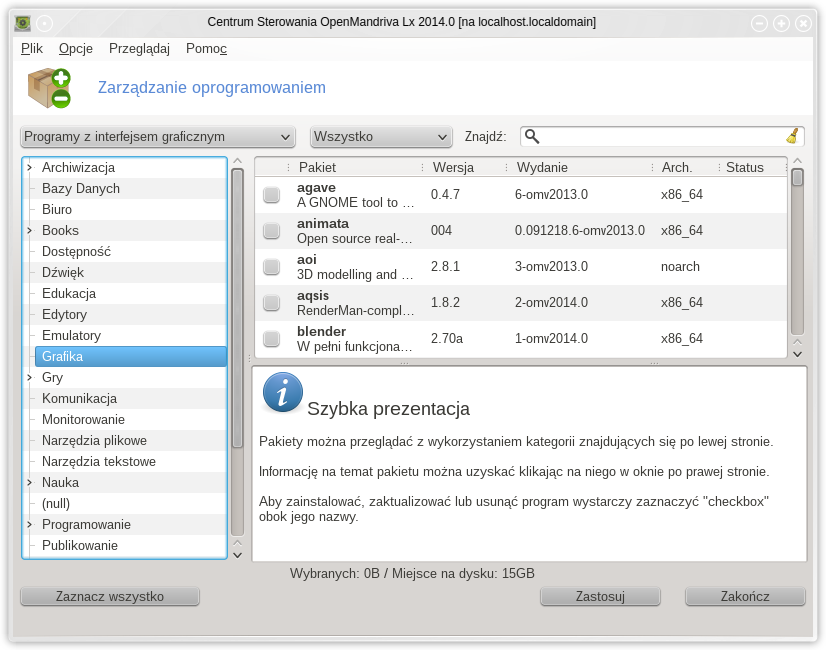
Task: Click version 1.8.2 of aqsis
Action: (445, 302)
